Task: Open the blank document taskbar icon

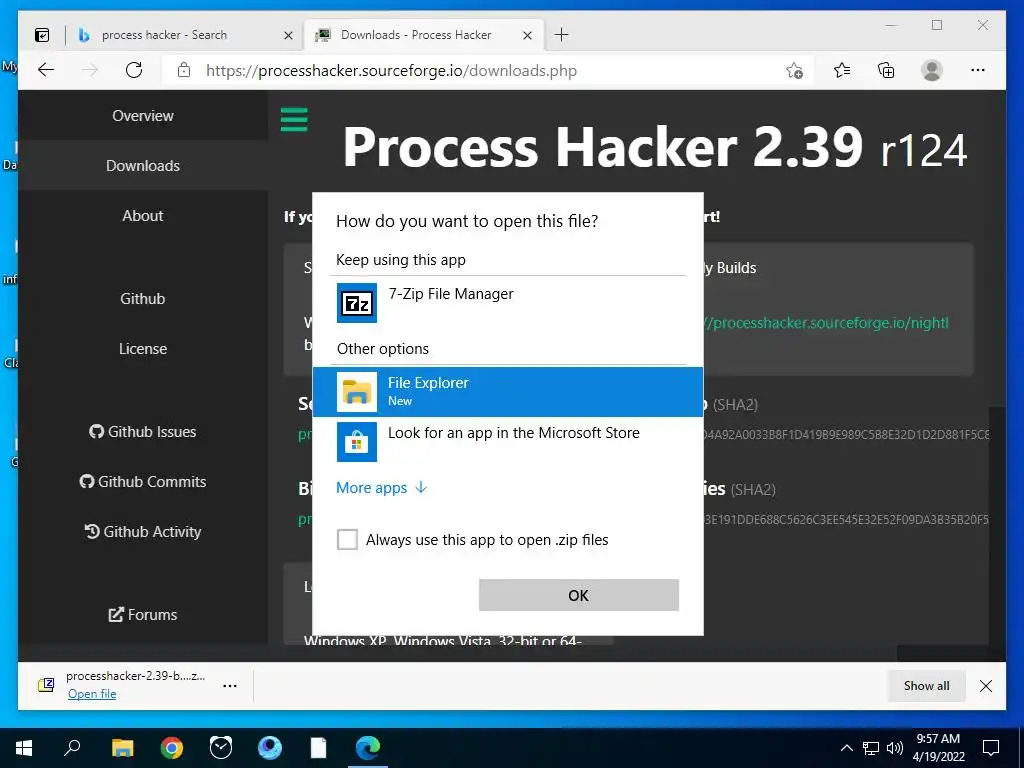Action: [319, 748]
